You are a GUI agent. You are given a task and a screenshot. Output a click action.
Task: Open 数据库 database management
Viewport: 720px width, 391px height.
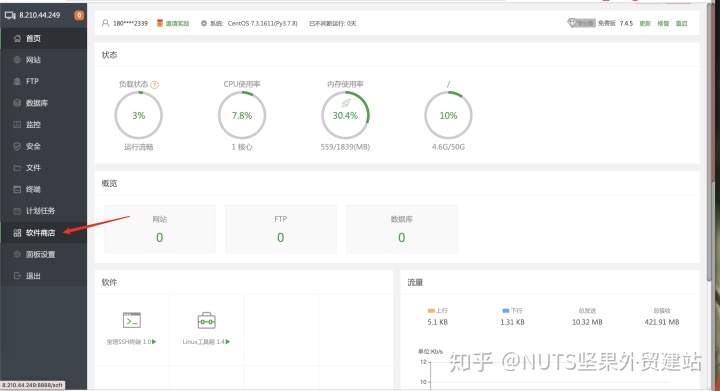(43, 103)
